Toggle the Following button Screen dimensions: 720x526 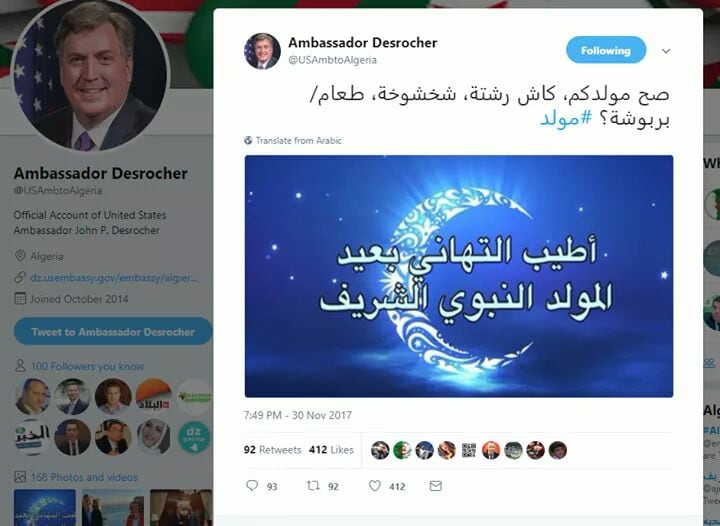coord(606,50)
